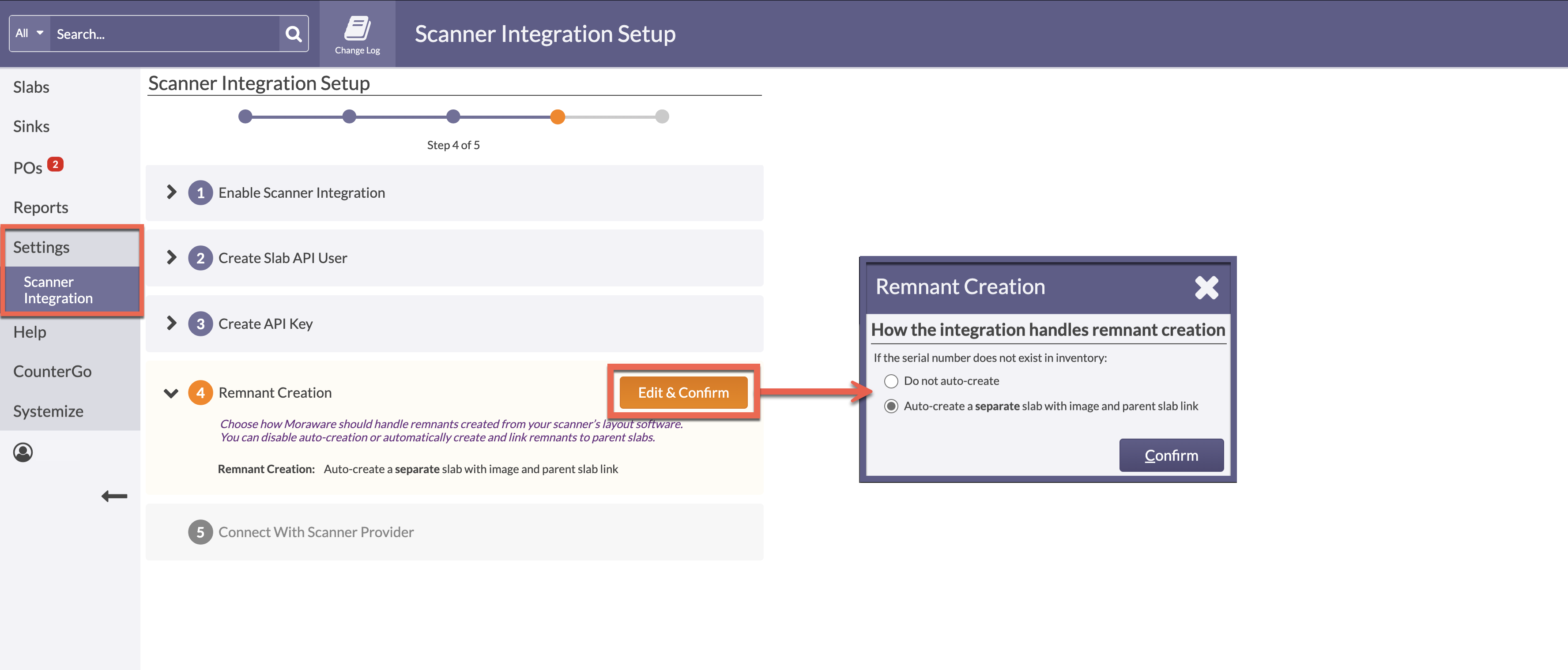Viewport: 1568px width, 670px height.
Task: Confirm the remnant creation settings
Action: [x=1171, y=455]
